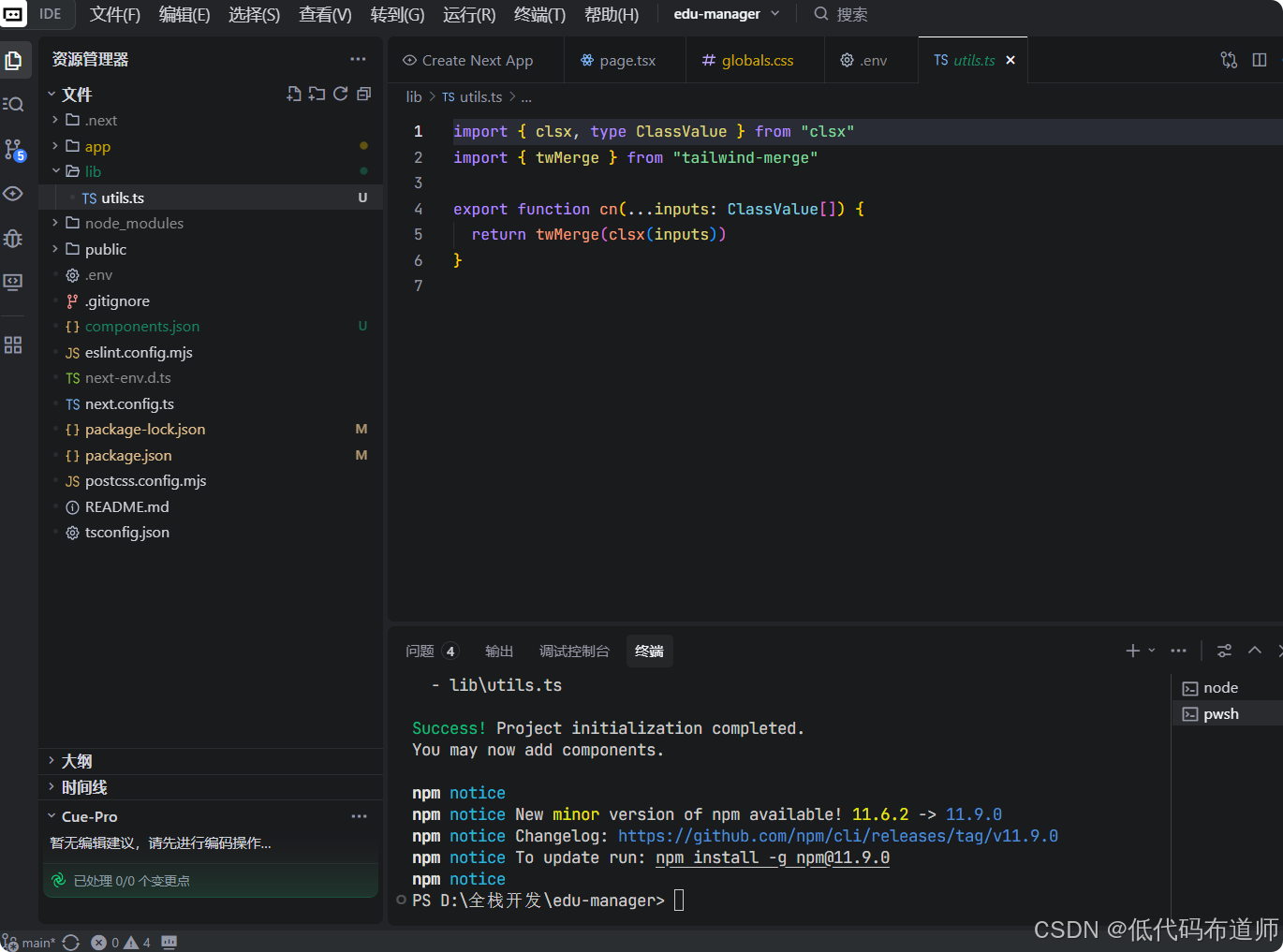The image size is (1283, 952).
Task: Switch to the Create Next App tab
Action: click(x=477, y=60)
